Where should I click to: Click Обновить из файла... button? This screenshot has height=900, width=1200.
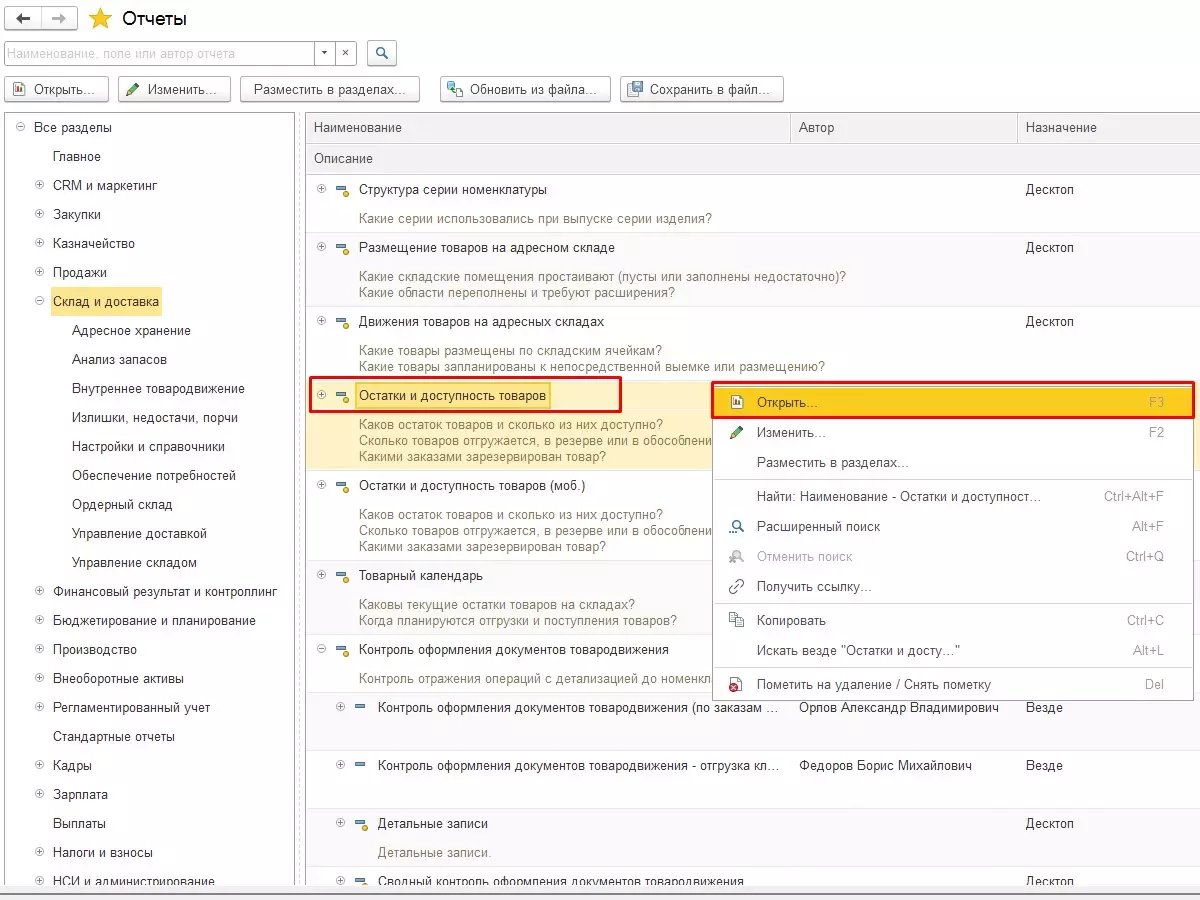pos(525,89)
